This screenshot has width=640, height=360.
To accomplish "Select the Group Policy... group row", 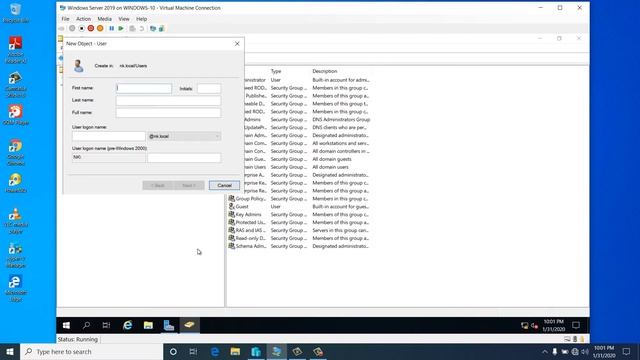I will (299, 199).
